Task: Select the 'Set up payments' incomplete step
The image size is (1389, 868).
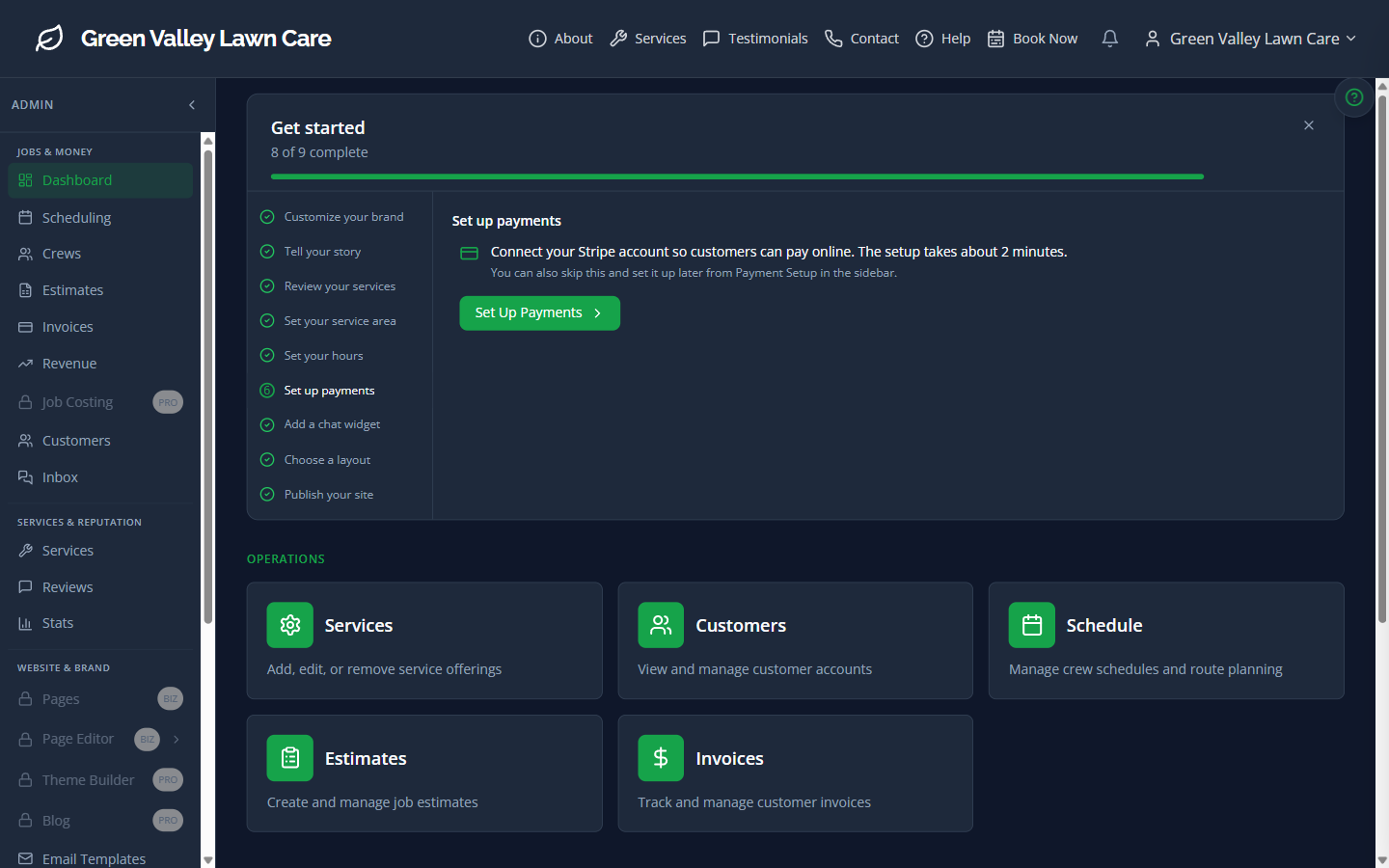Action: (x=329, y=391)
